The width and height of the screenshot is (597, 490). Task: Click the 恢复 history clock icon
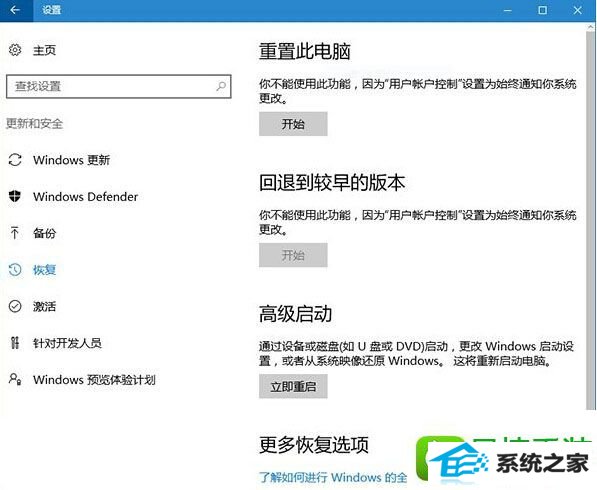click(x=15, y=270)
